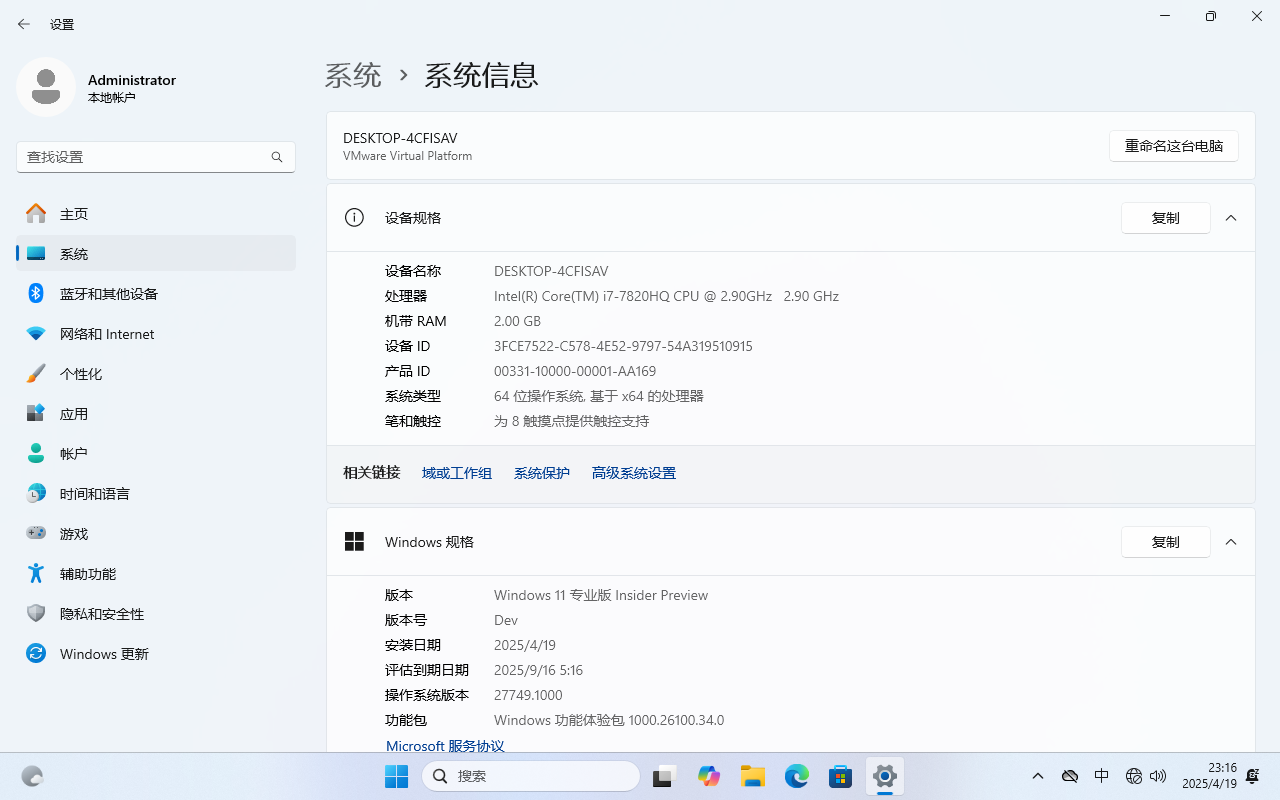Click Settings gear on taskbar
1280x800 pixels.
pos(885,776)
